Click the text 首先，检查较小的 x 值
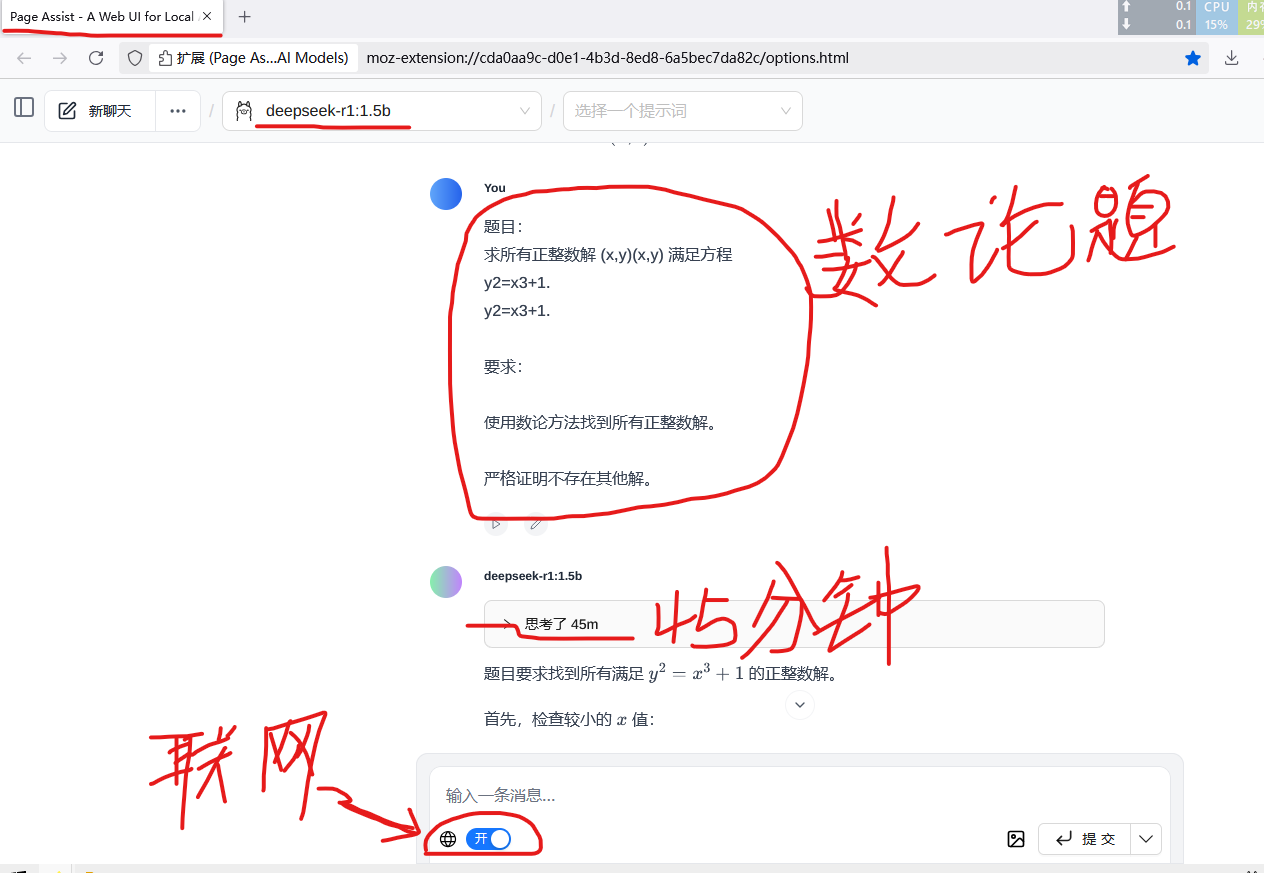The image size is (1264, 873). pyautogui.click(x=569, y=719)
